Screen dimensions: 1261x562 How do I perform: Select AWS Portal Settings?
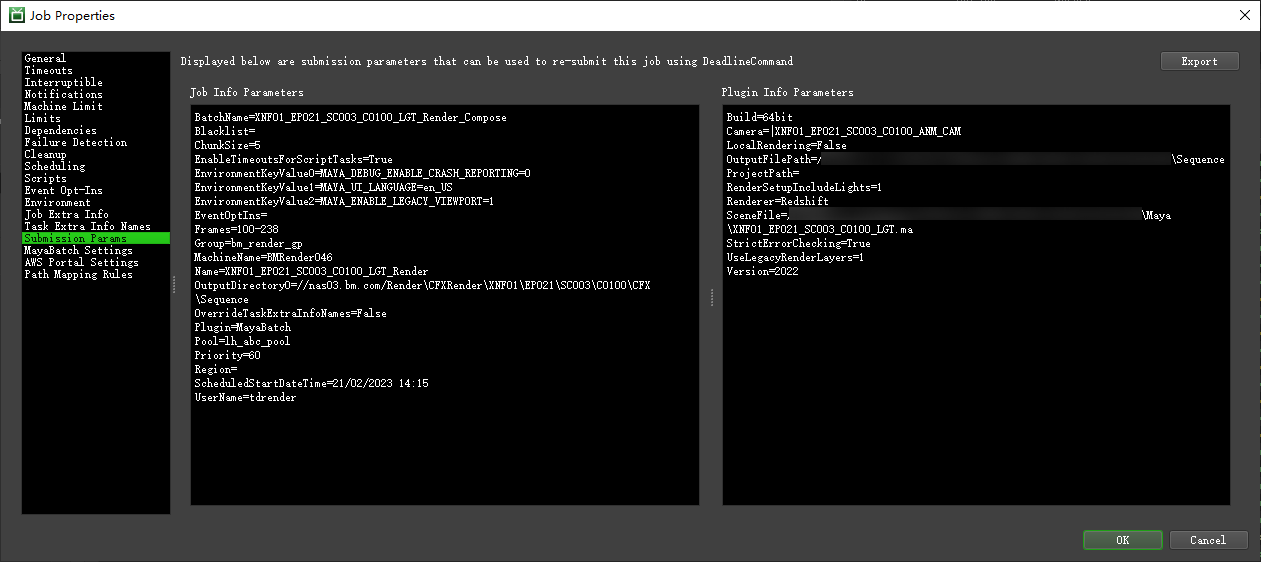[81, 263]
